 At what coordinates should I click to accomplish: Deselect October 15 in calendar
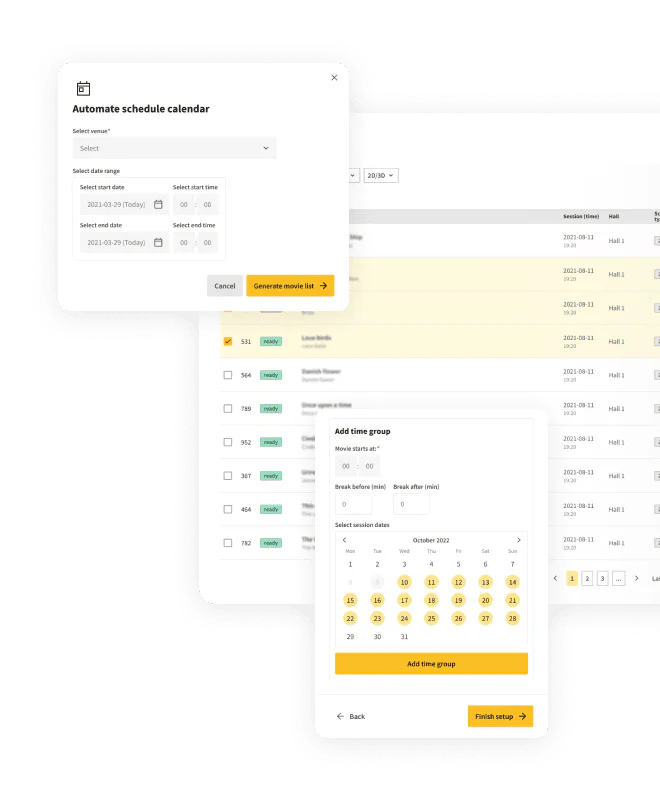pyautogui.click(x=350, y=600)
